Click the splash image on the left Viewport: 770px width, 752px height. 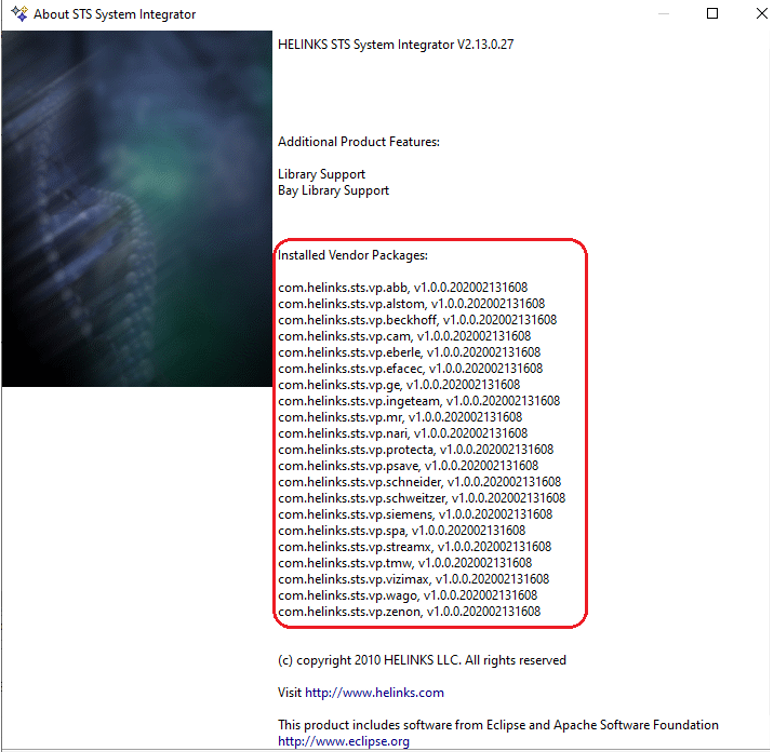click(137, 208)
